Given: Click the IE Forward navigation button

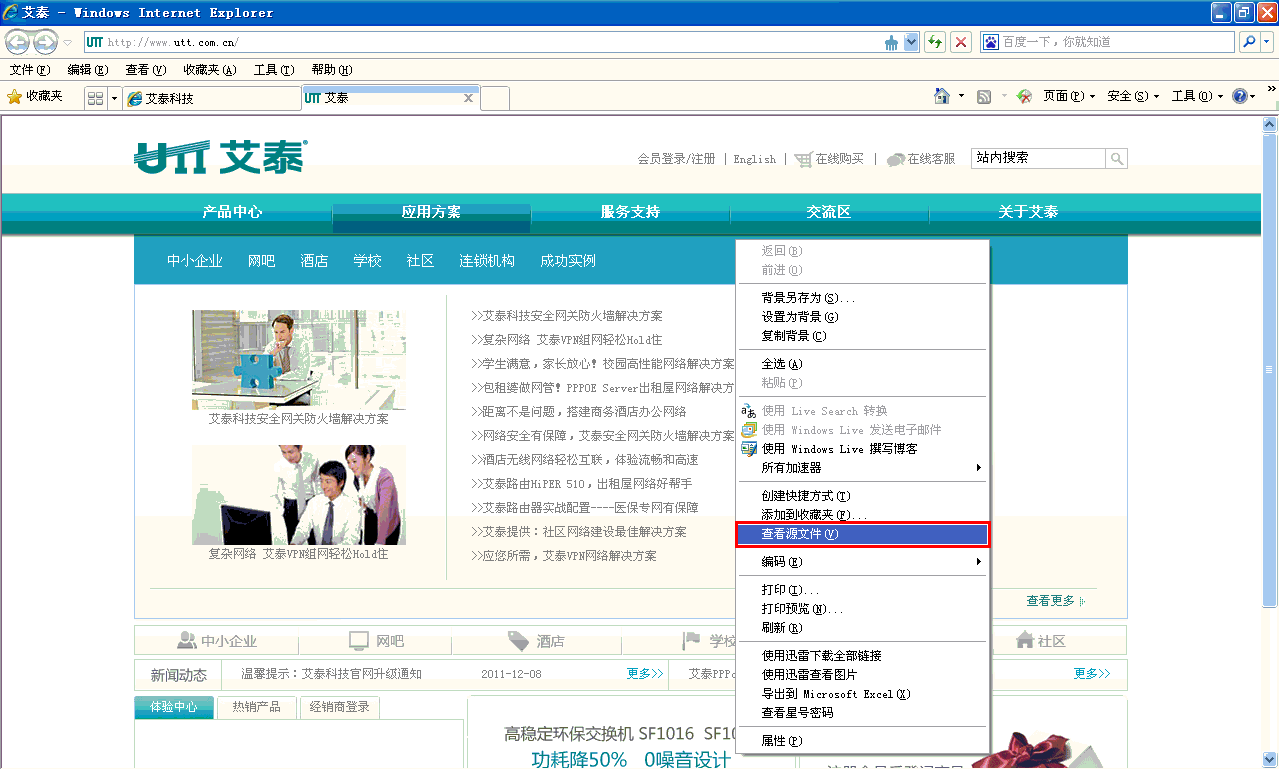Looking at the screenshot, I should (x=45, y=42).
